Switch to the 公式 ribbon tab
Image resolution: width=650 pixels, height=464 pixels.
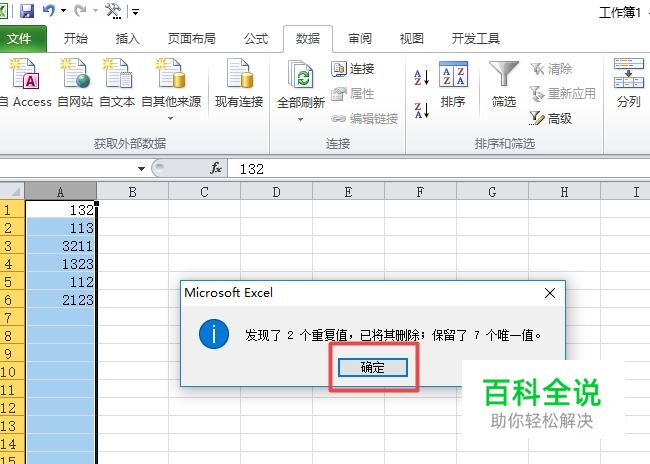[256, 39]
